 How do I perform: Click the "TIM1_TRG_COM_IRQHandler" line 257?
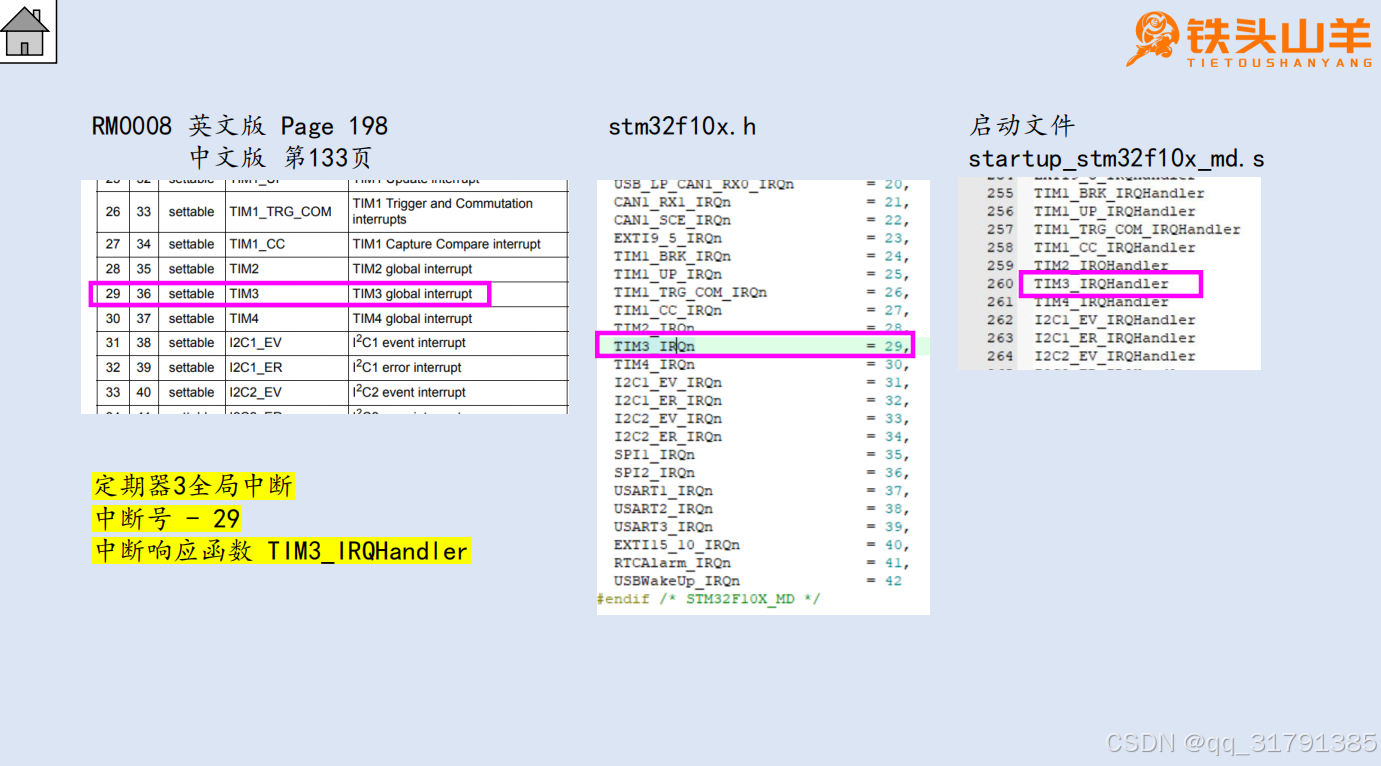tap(1137, 229)
